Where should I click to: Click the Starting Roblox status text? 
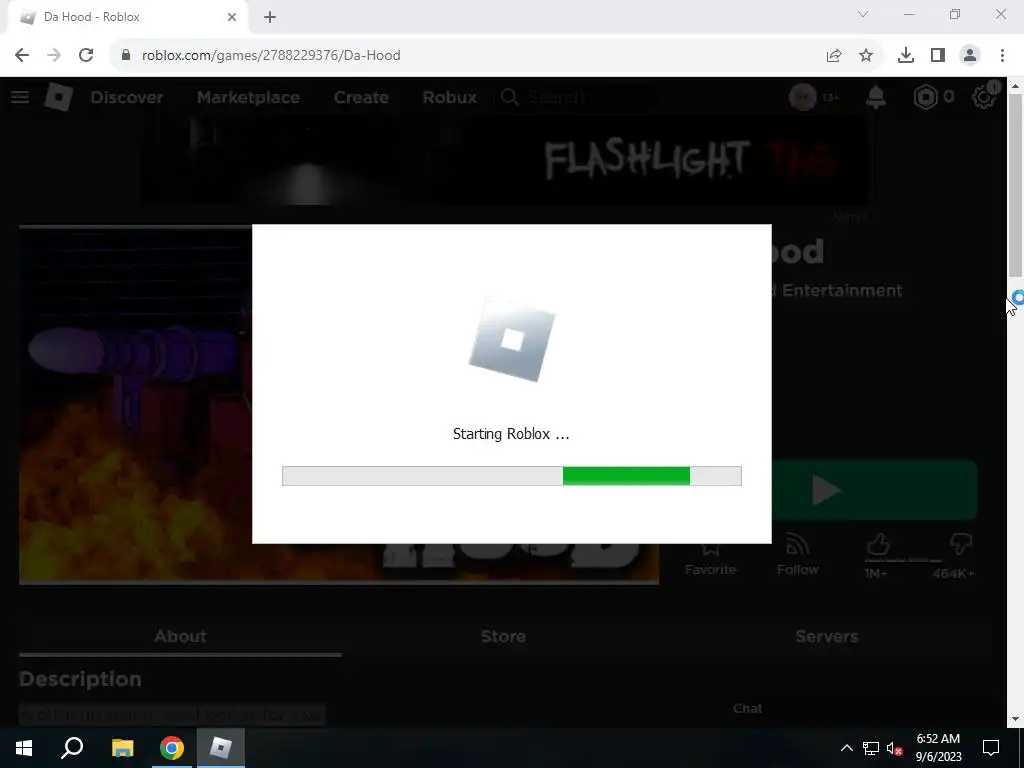(511, 434)
